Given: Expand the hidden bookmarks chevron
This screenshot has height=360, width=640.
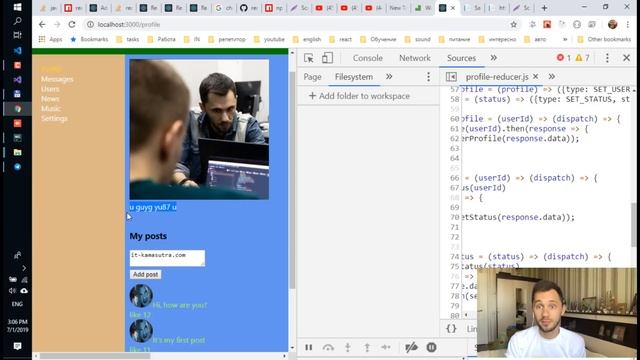Looking at the screenshot, I should [x=565, y=39].
